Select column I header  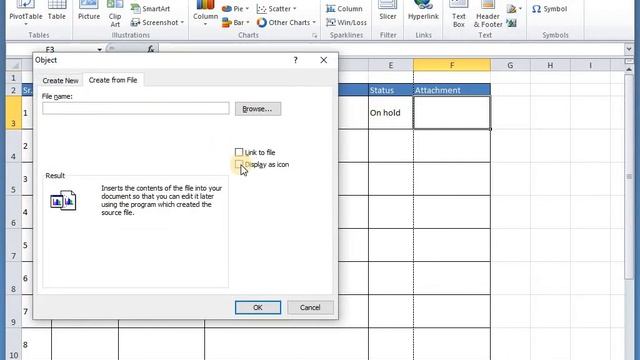coord(590,65)
